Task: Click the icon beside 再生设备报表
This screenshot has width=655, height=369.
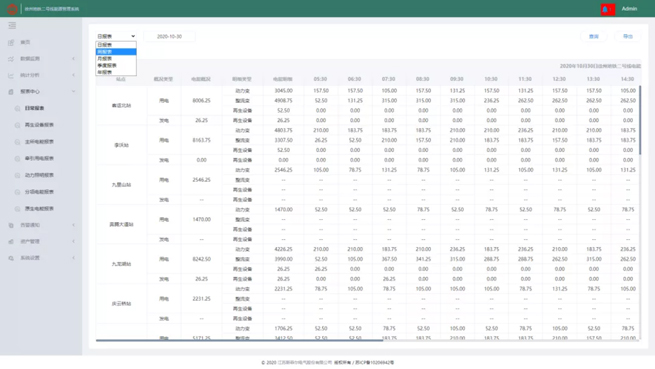Action: click(x=18, y=125)
